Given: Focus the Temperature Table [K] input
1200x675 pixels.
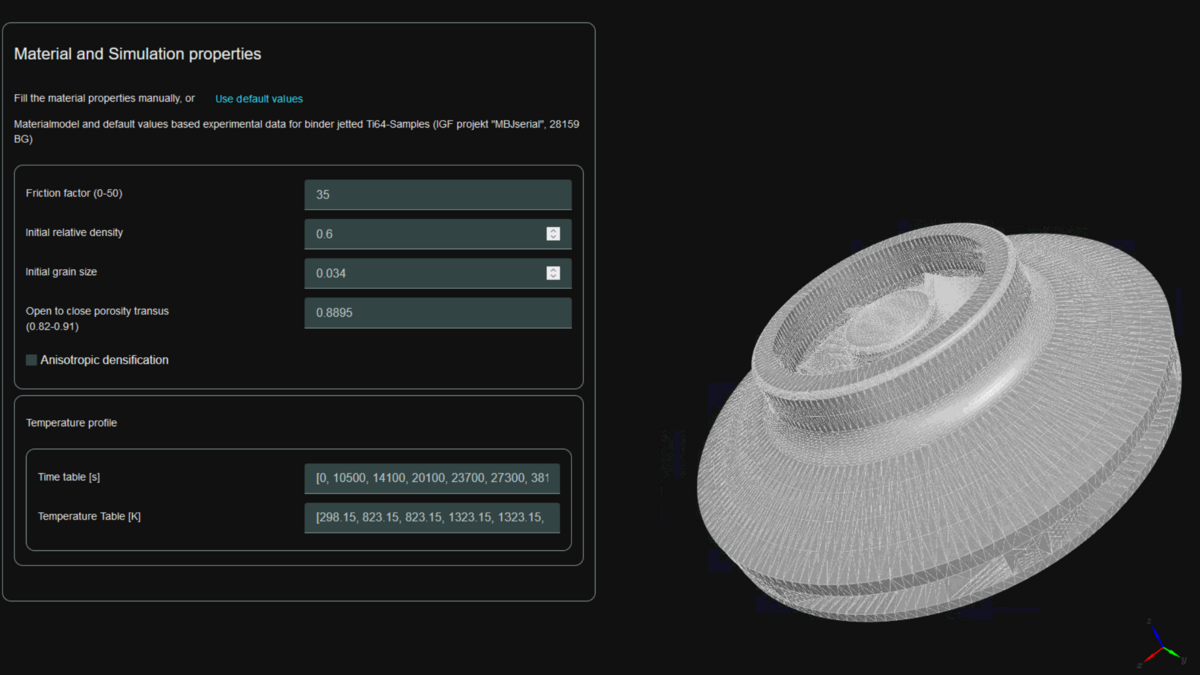Looking at the screenshot, I should point(431,518).
